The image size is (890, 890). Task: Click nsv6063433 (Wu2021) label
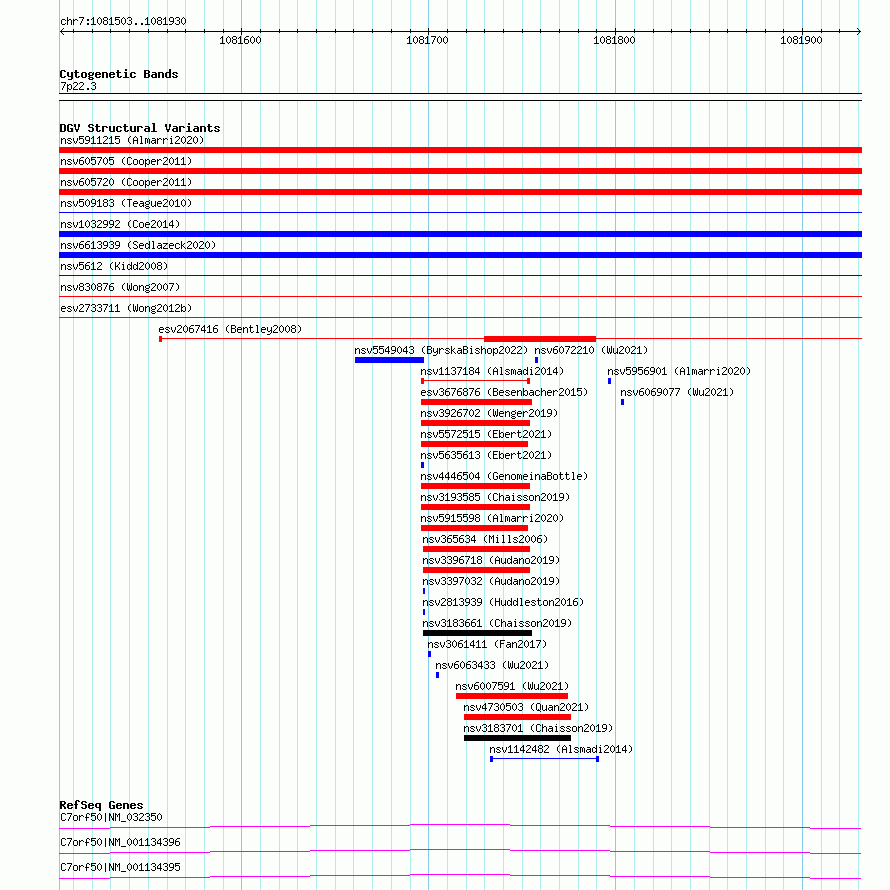point(492,665)
